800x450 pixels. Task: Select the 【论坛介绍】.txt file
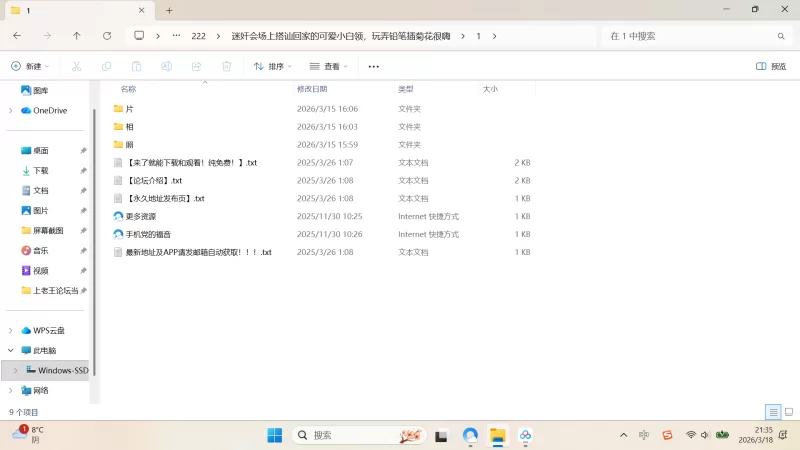154,180
